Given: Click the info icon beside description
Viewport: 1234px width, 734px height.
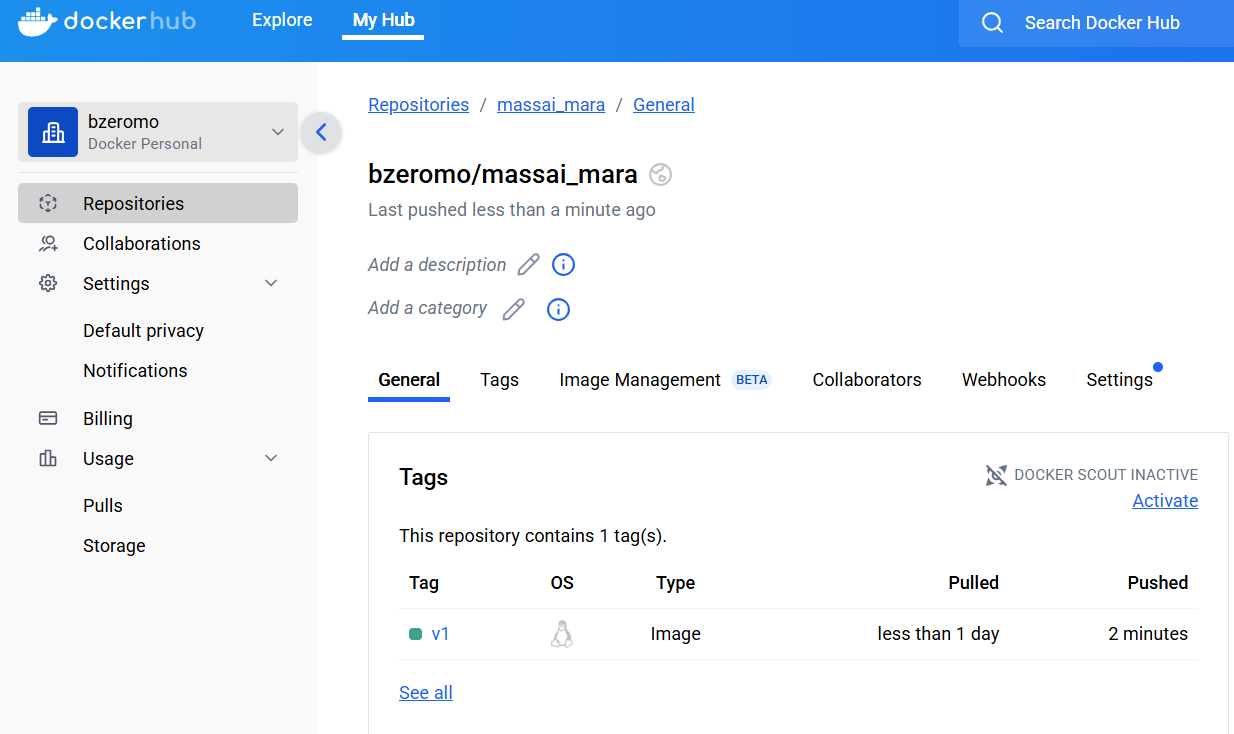Looking at the screenshot, I should [563, 265].
